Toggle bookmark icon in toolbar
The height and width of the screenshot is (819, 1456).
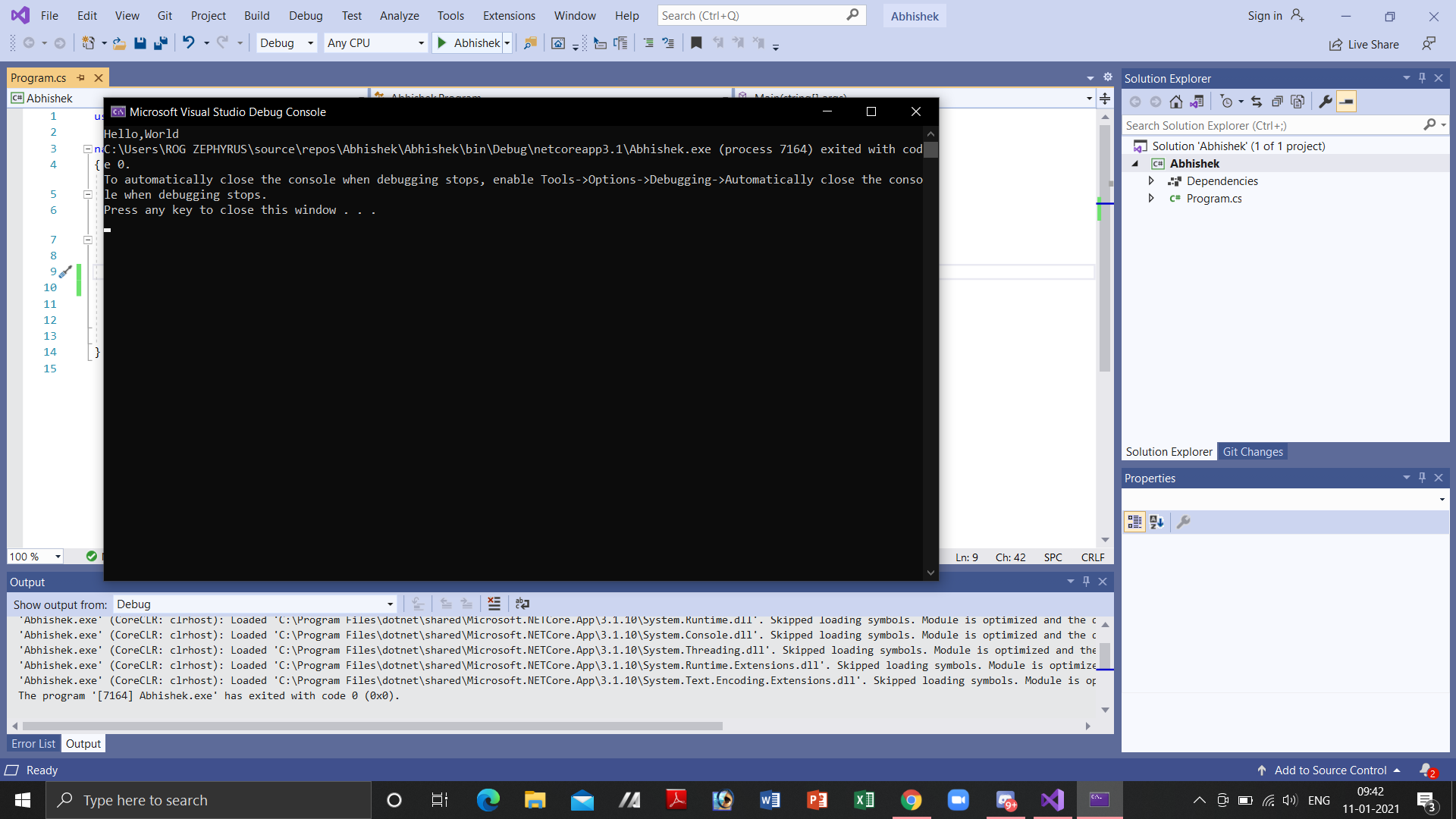click(x=696, y=43)
